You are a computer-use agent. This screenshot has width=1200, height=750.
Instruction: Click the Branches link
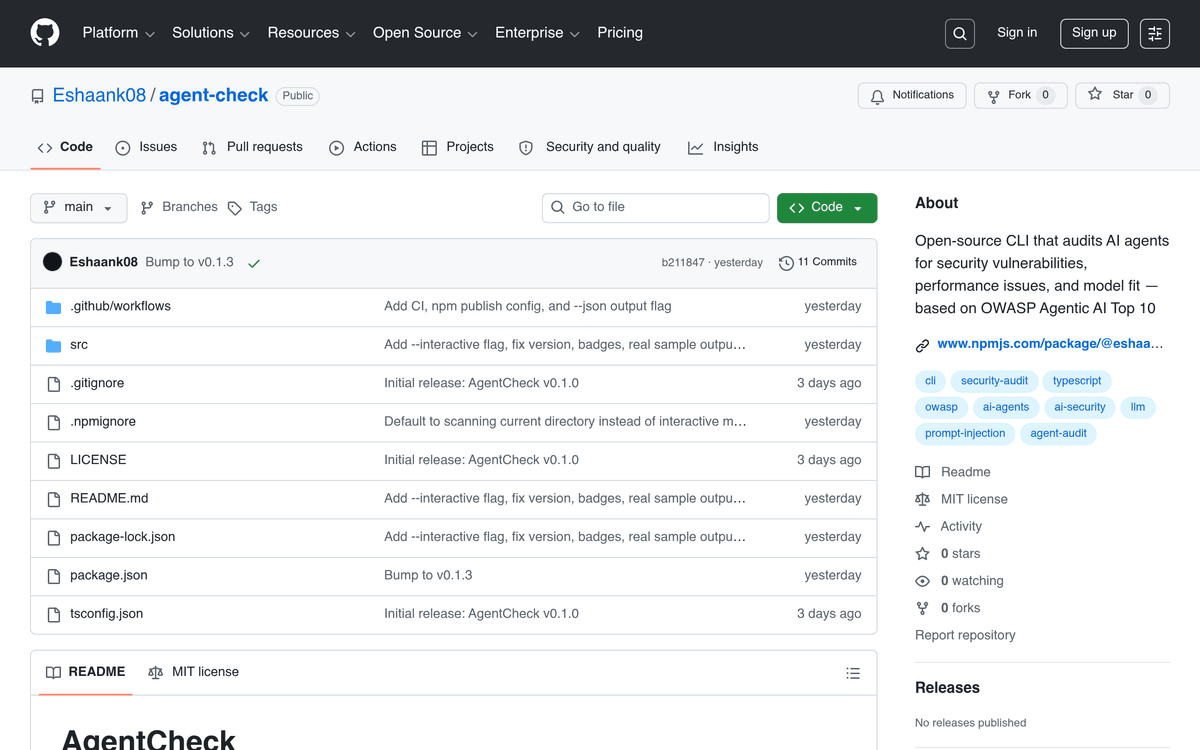179,207
